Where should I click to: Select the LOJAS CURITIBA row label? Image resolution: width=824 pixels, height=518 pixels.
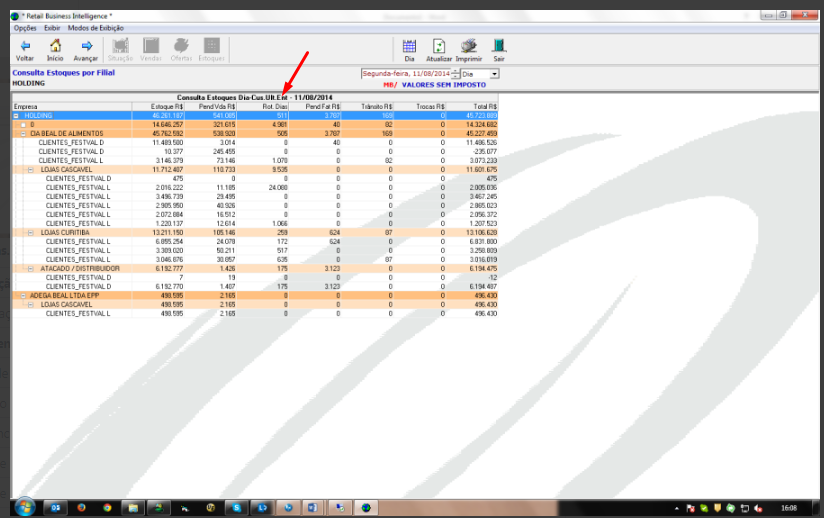pyautogui.click(x=65, y=232)
